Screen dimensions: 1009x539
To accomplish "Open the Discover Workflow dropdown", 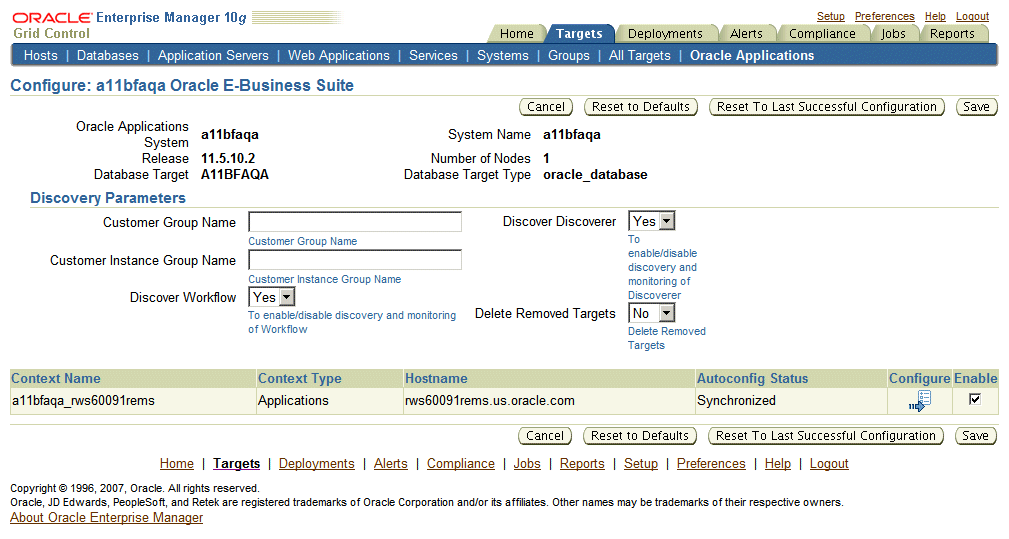I will pos(272,297).
